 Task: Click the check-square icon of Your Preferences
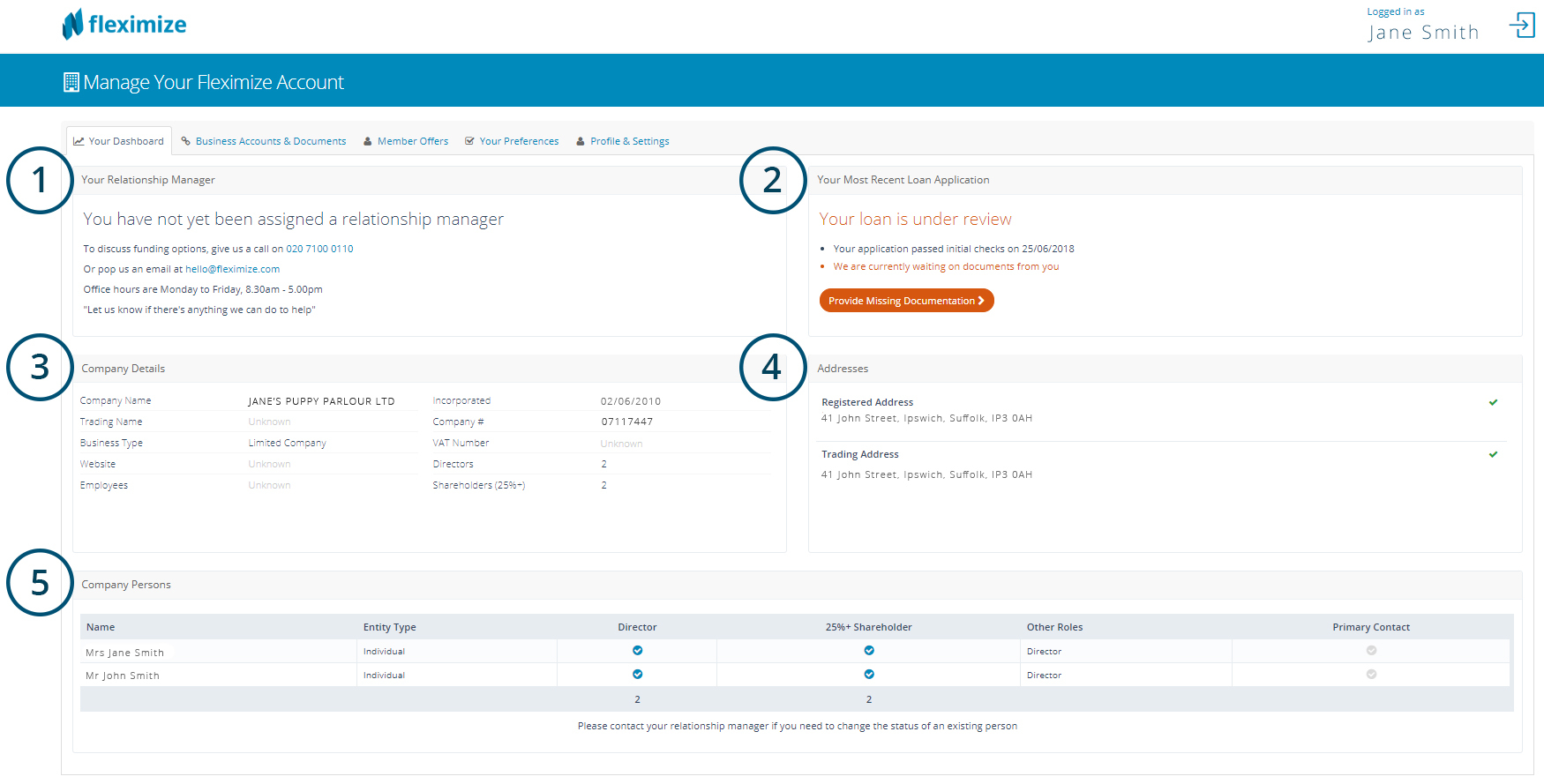(x=470, y=141)
